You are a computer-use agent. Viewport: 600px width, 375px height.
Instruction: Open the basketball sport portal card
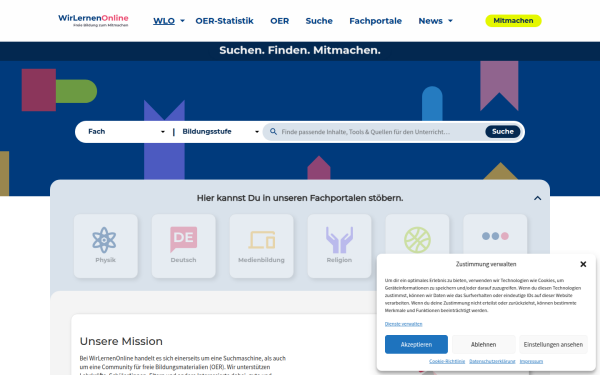[x=417, y=234]
